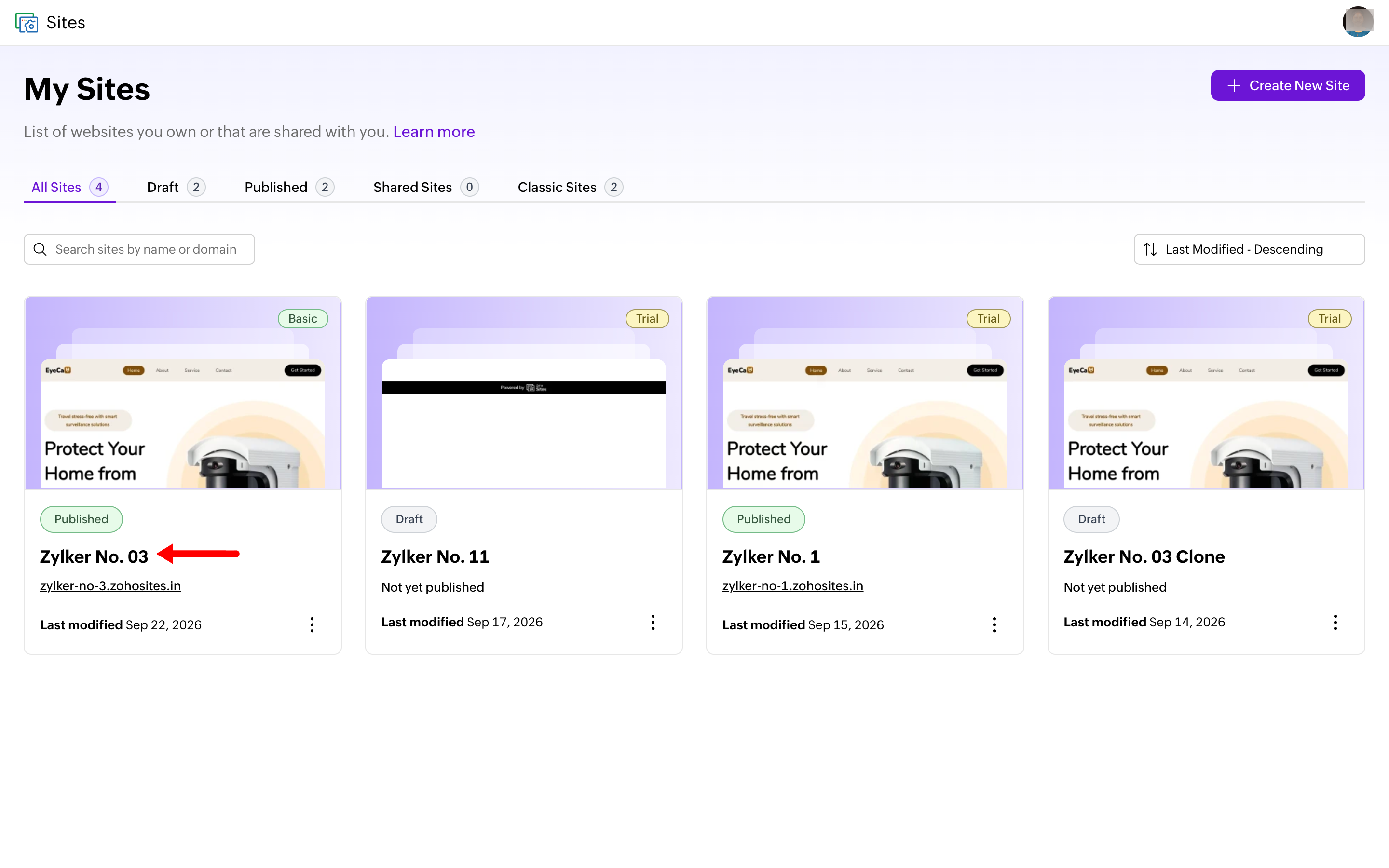Switch to the Published tab

[289, 187]
